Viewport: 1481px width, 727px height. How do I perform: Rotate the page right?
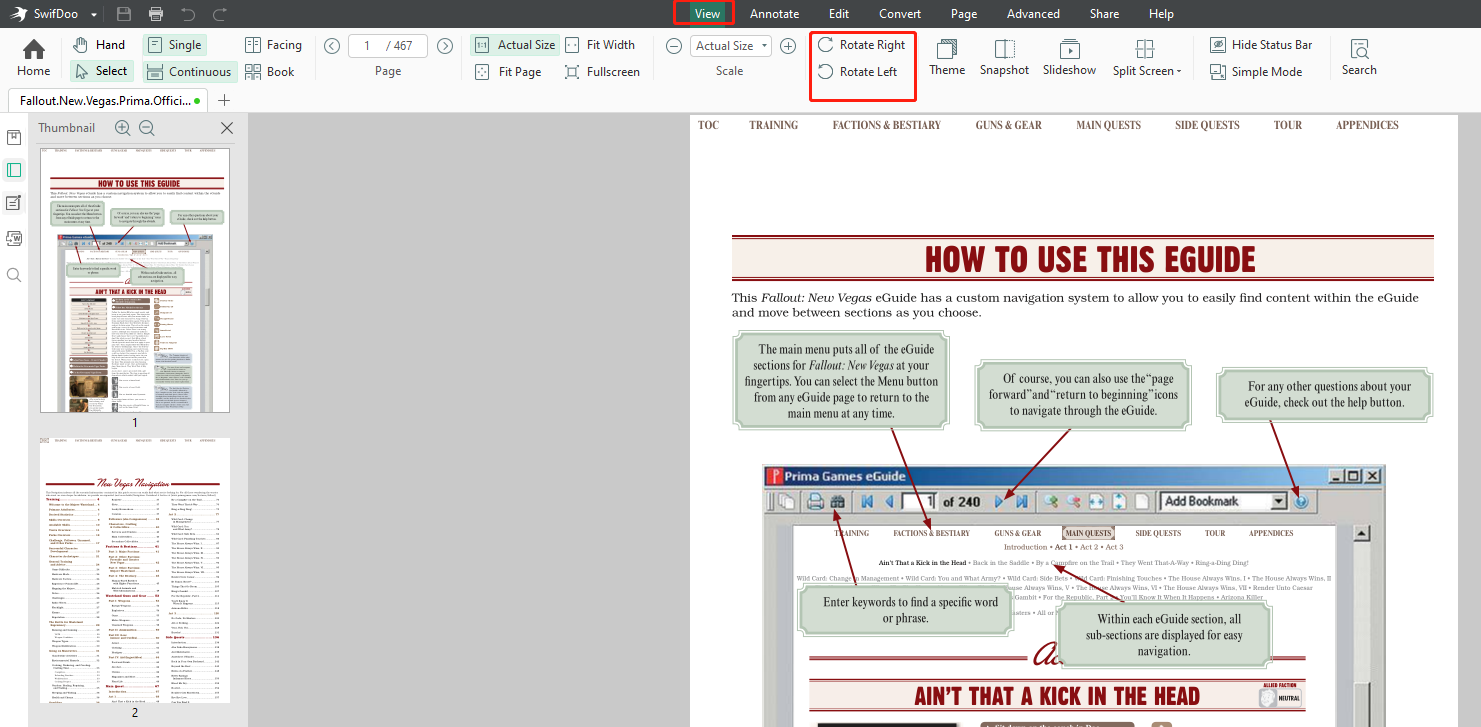click(862, 45)
